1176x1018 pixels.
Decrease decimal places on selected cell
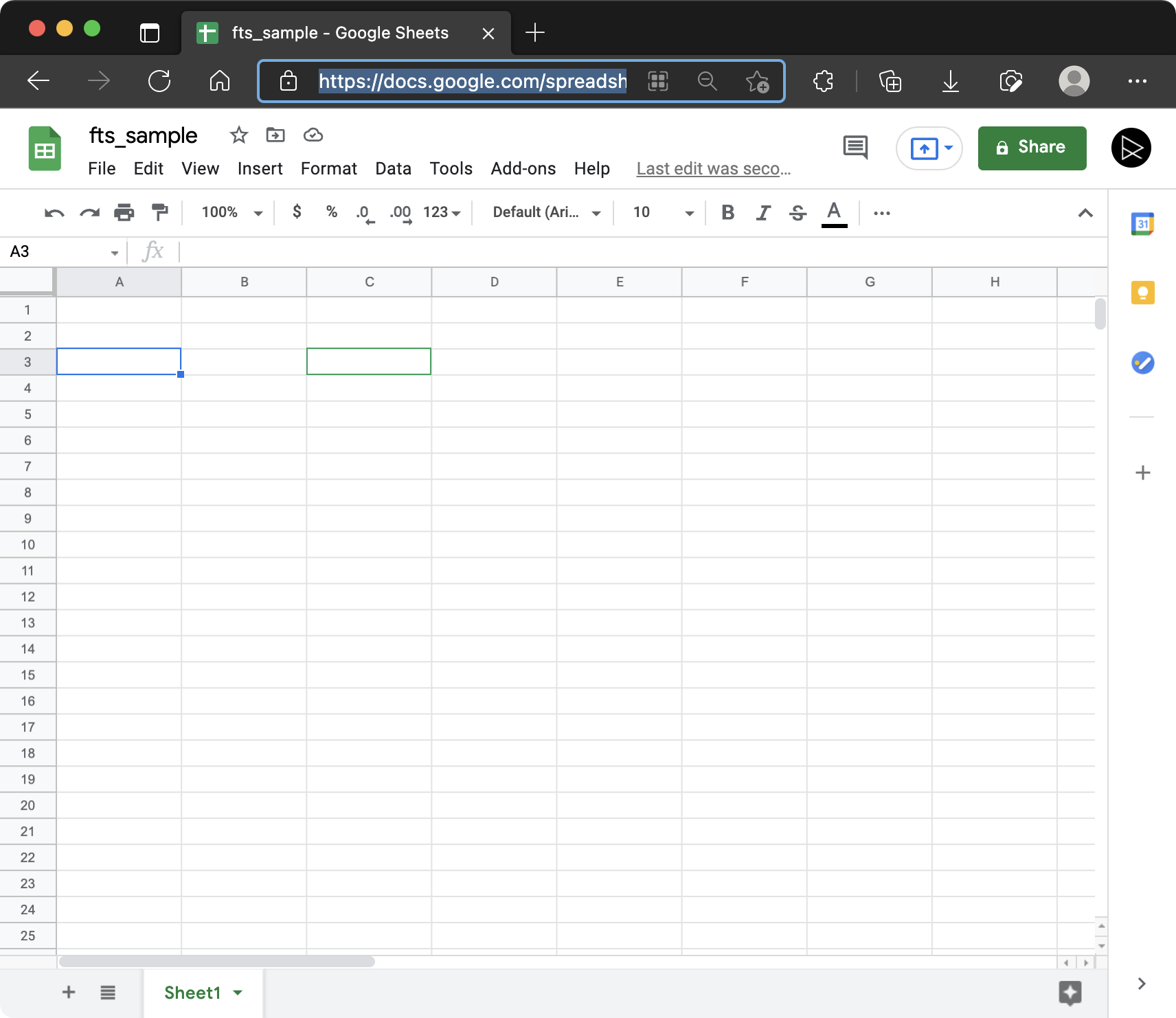pyautogui.click(x=364, y=214)
